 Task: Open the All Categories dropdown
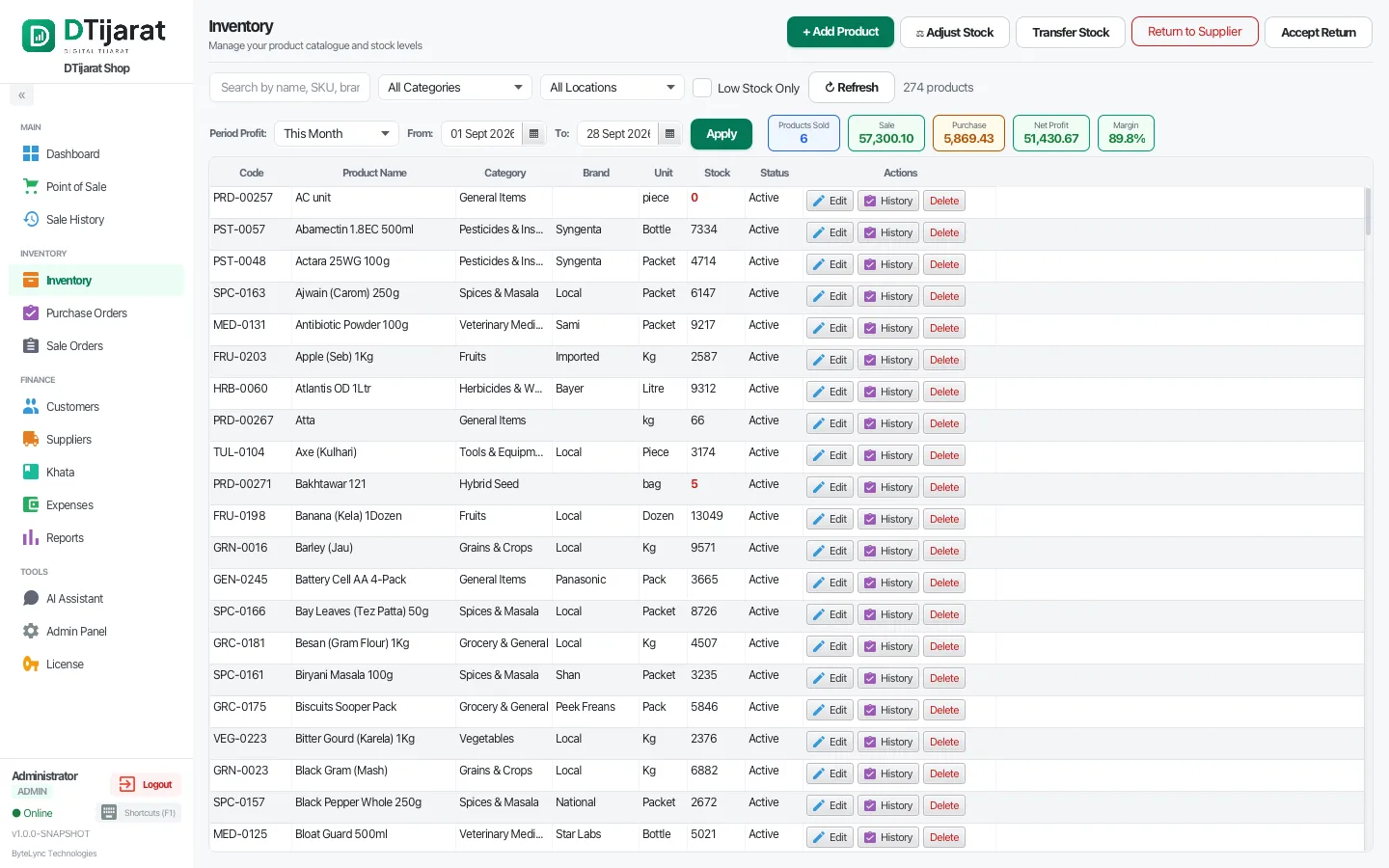tap(455, 88)
